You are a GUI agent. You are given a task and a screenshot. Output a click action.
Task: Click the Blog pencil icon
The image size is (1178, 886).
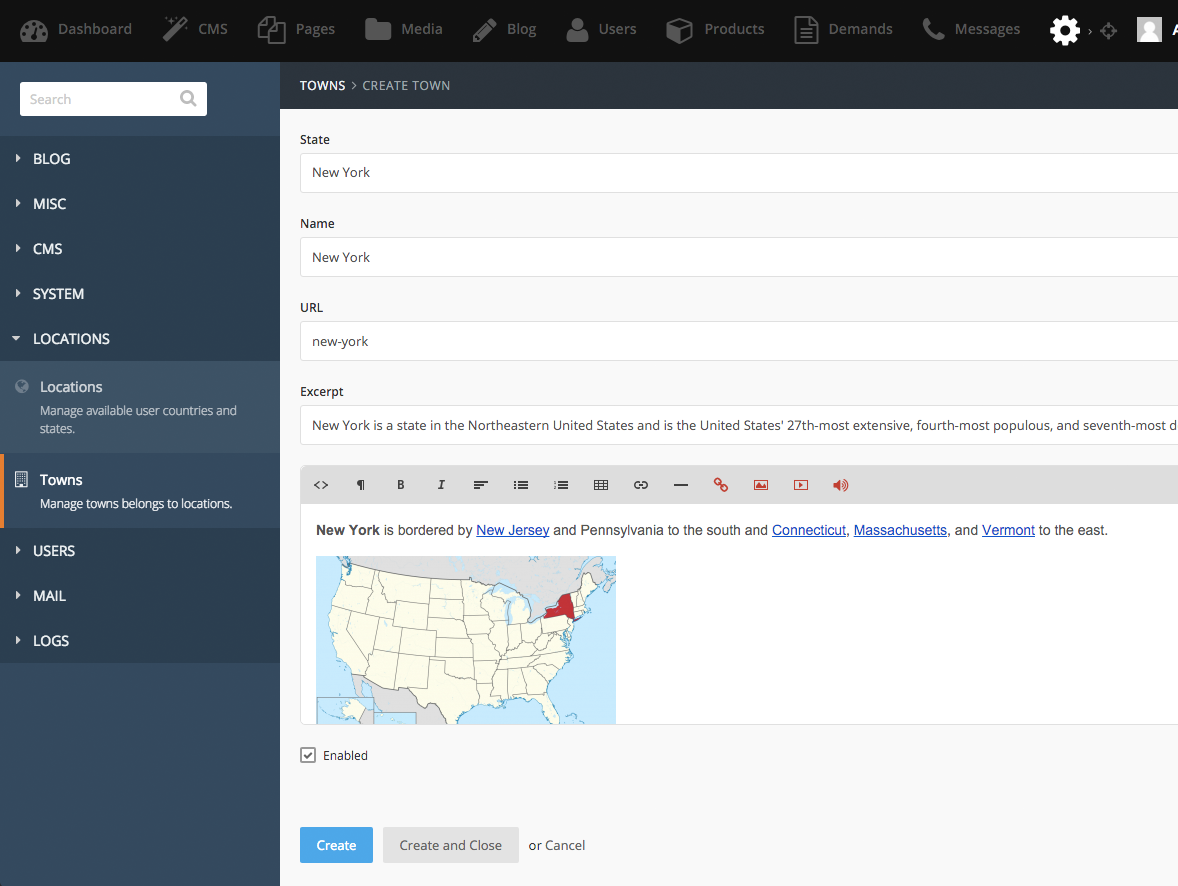coord(485,30)
